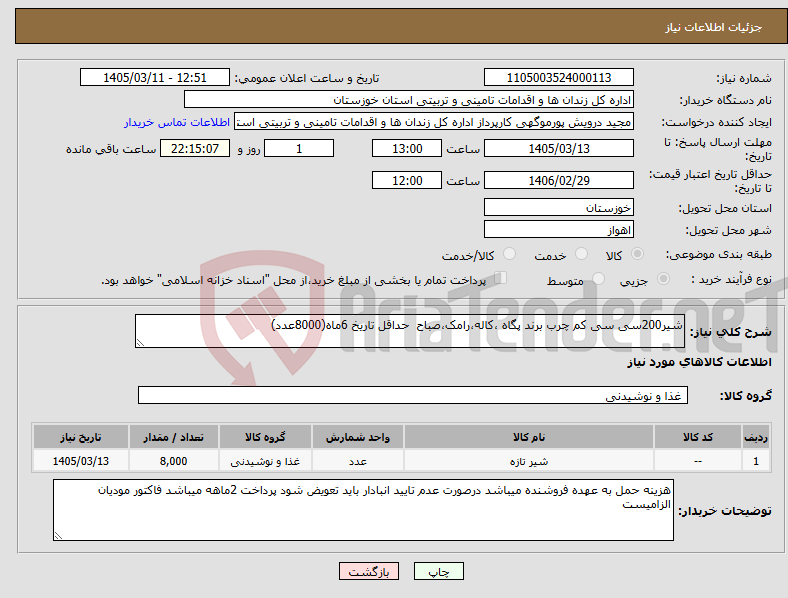Image resolution: width=788 pixels, height=598 pixels.
Task: Toggle the اسناد خزانه اسلامی payment checkbox
Action: pos(501,278)
